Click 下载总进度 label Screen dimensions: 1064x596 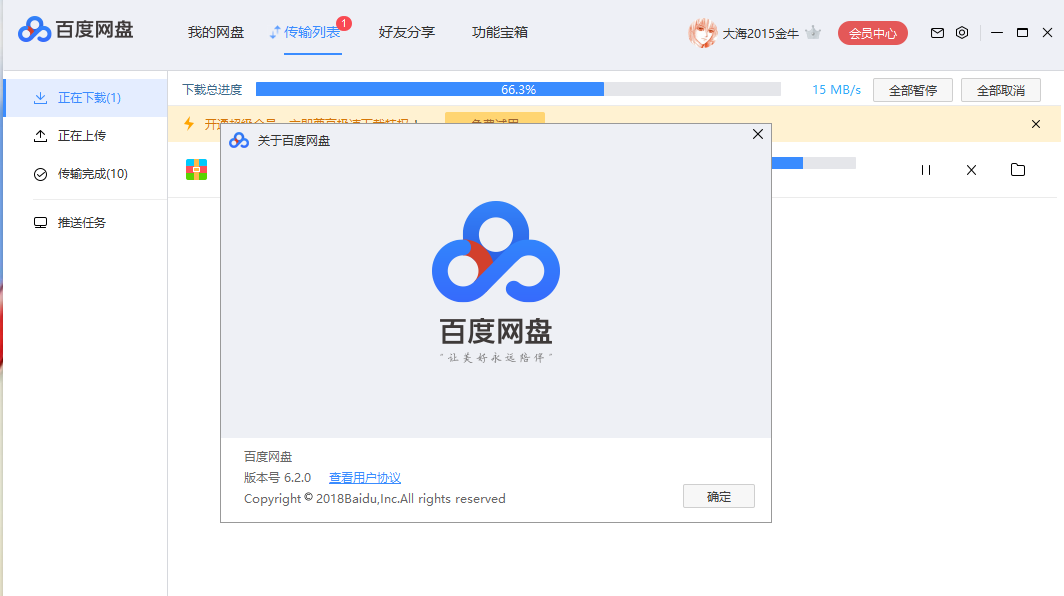[212, 90]
